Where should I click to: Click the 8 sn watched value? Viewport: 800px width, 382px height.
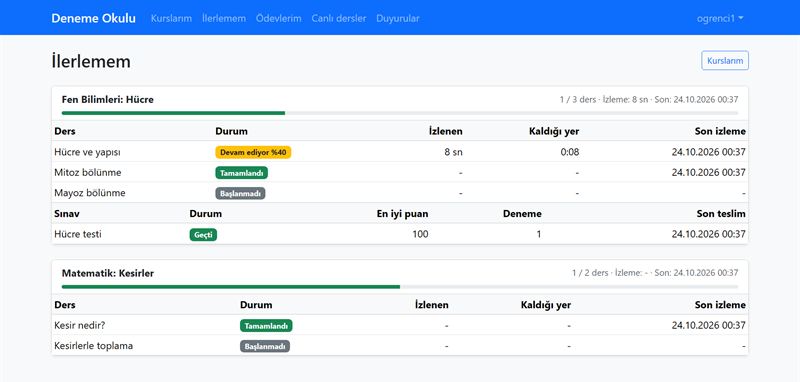454,152
